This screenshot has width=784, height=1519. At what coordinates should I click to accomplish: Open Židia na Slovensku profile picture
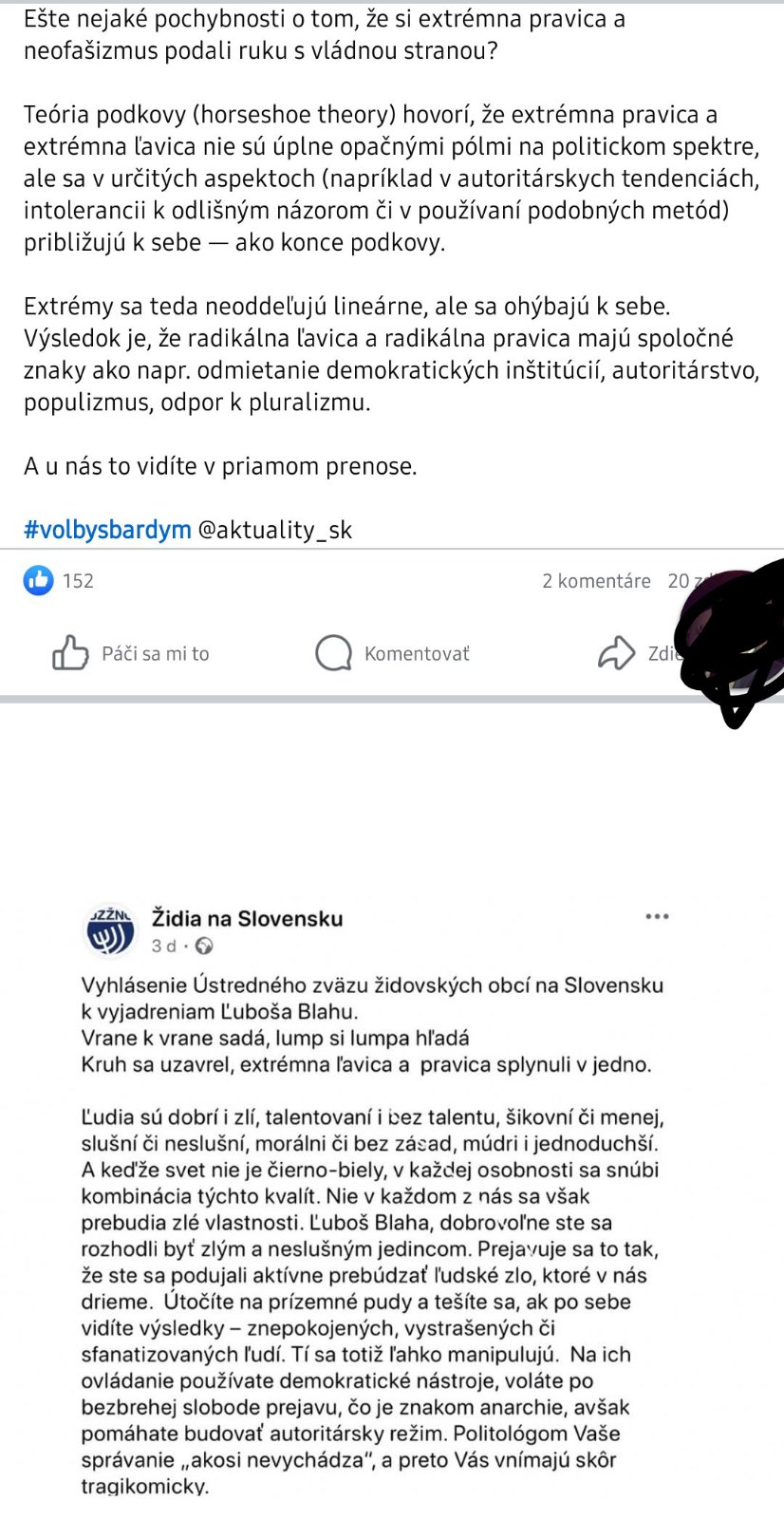pos(111,931)
